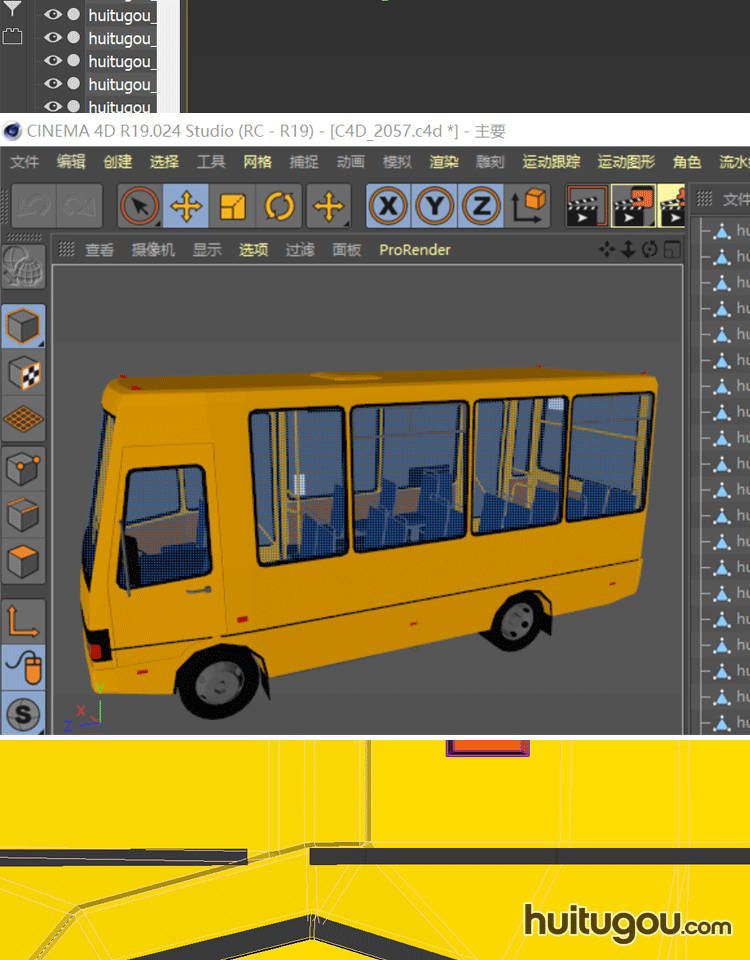
Task: Switch to Edges mode in left sidebar
Action: [x=23, y=515]
